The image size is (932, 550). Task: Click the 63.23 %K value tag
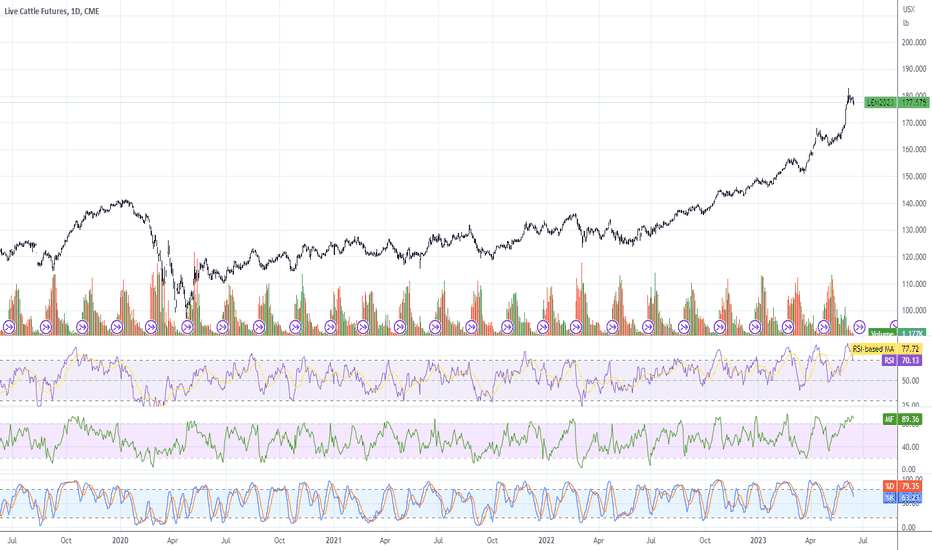(x=910, y=498)
